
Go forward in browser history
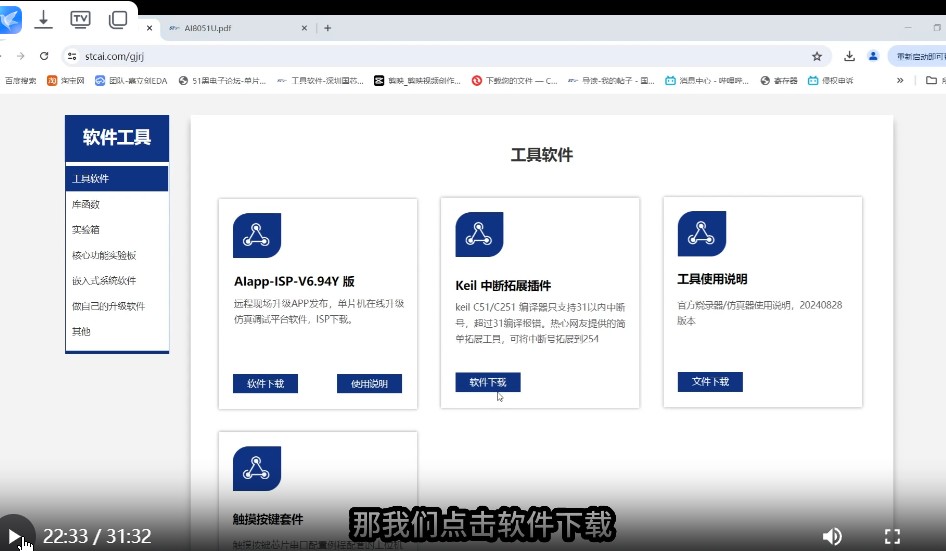21,56
